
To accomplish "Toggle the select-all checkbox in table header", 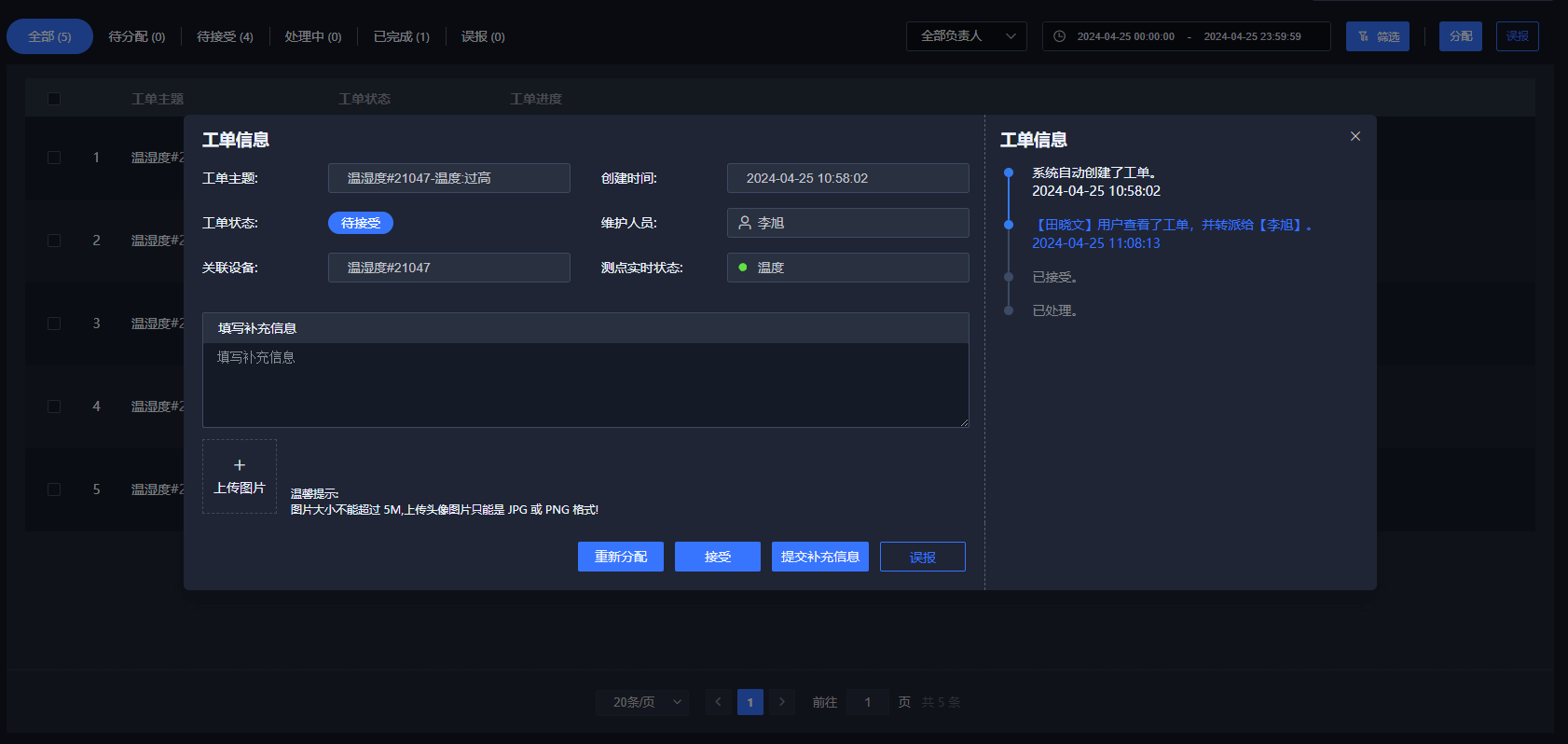I will [54, 99].
